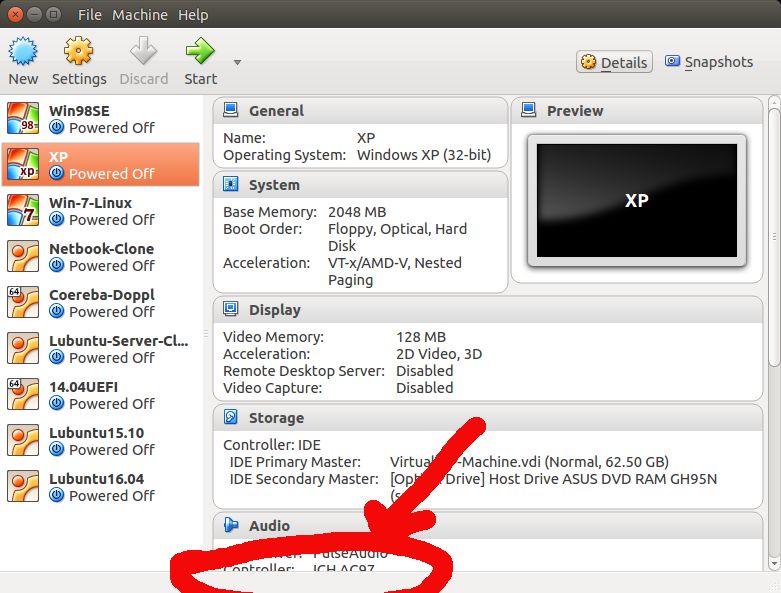
Task: Select the Lubuntu-Server-Cl... machine icon
Action: pos(23,349)
